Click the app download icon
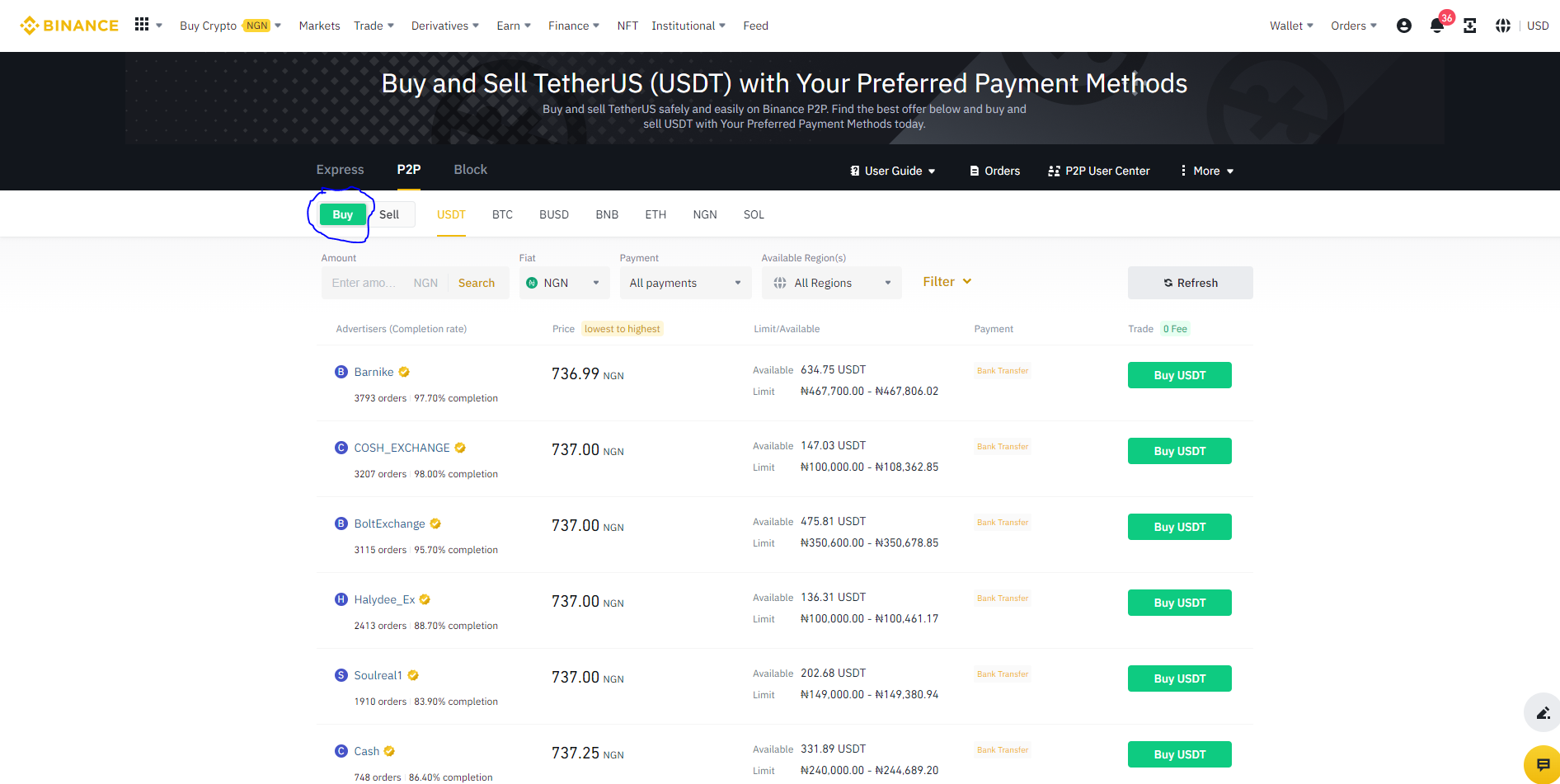1560x784 pixels. click(x=1469, y=26)
